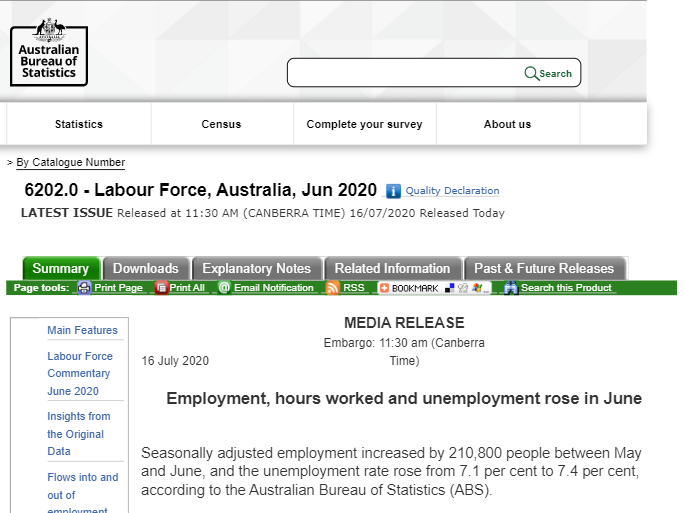Click the Email Notification @ icon
The image size is (684, 513).
224,288
